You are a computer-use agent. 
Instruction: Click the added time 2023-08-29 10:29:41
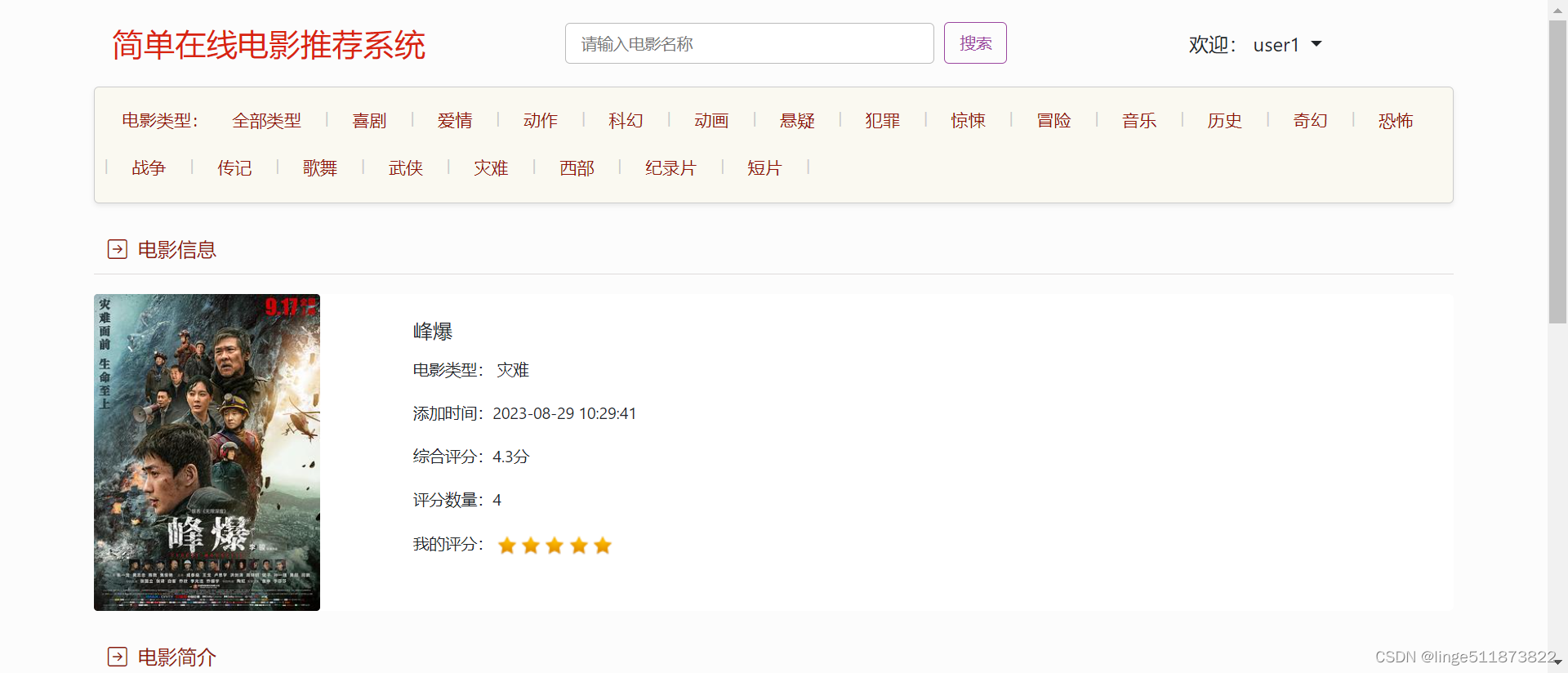(x=564, y=414)
